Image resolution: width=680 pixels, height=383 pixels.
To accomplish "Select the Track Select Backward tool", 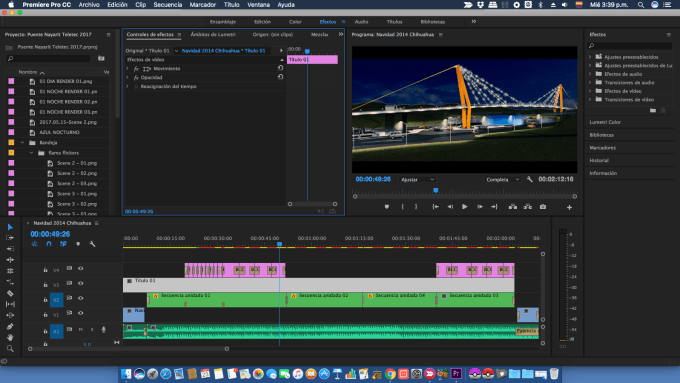I will (10, 249).
